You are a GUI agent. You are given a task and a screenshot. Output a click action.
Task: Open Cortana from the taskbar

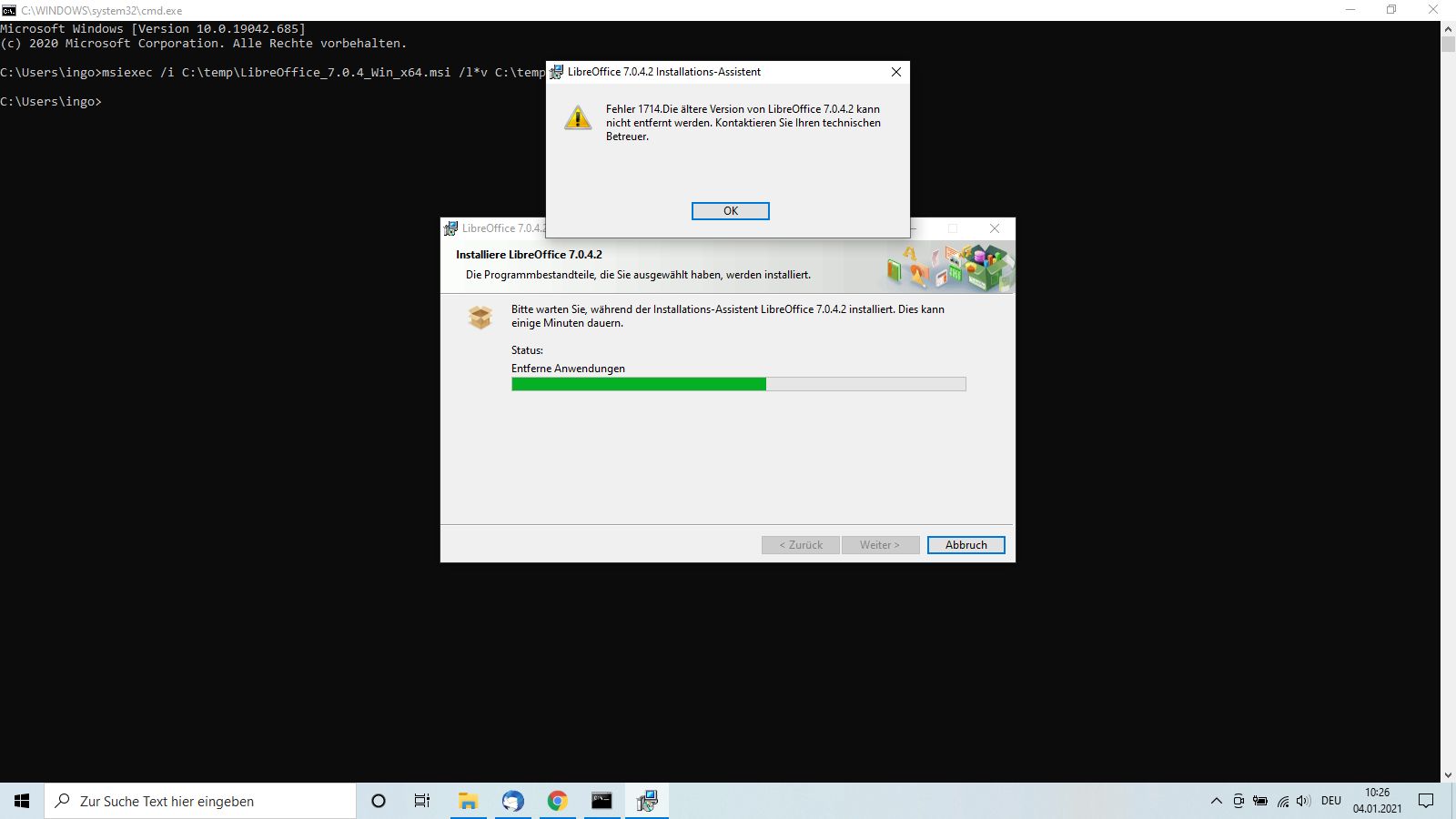tap(379, 801)
